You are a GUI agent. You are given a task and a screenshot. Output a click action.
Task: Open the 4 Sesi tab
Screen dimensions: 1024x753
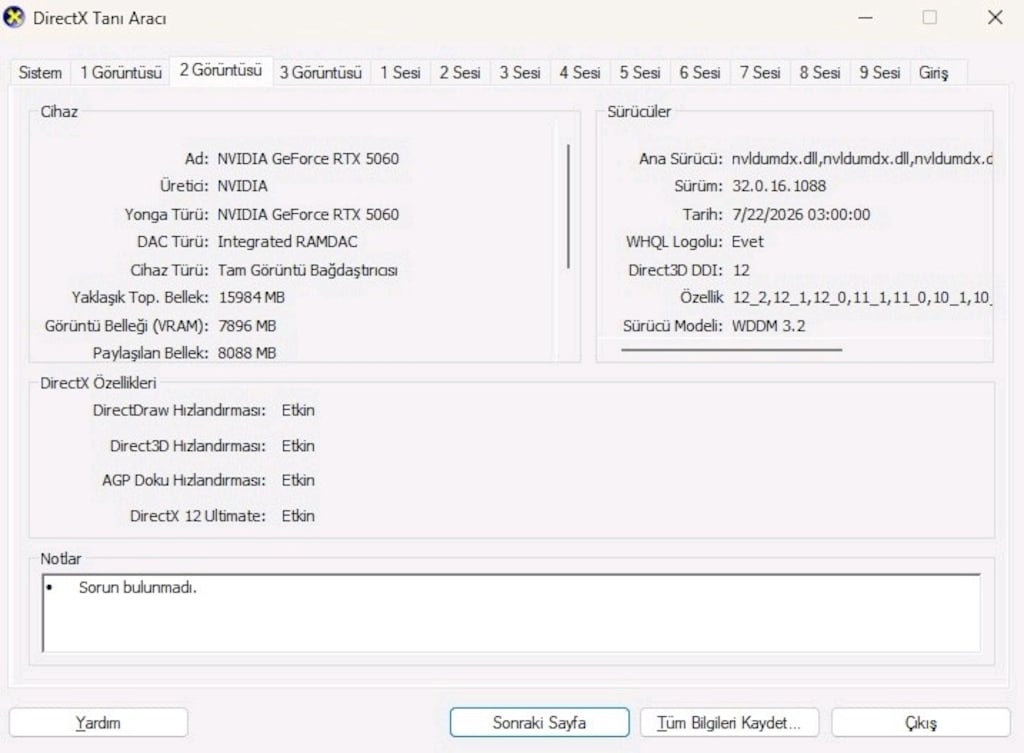[580, 72]
